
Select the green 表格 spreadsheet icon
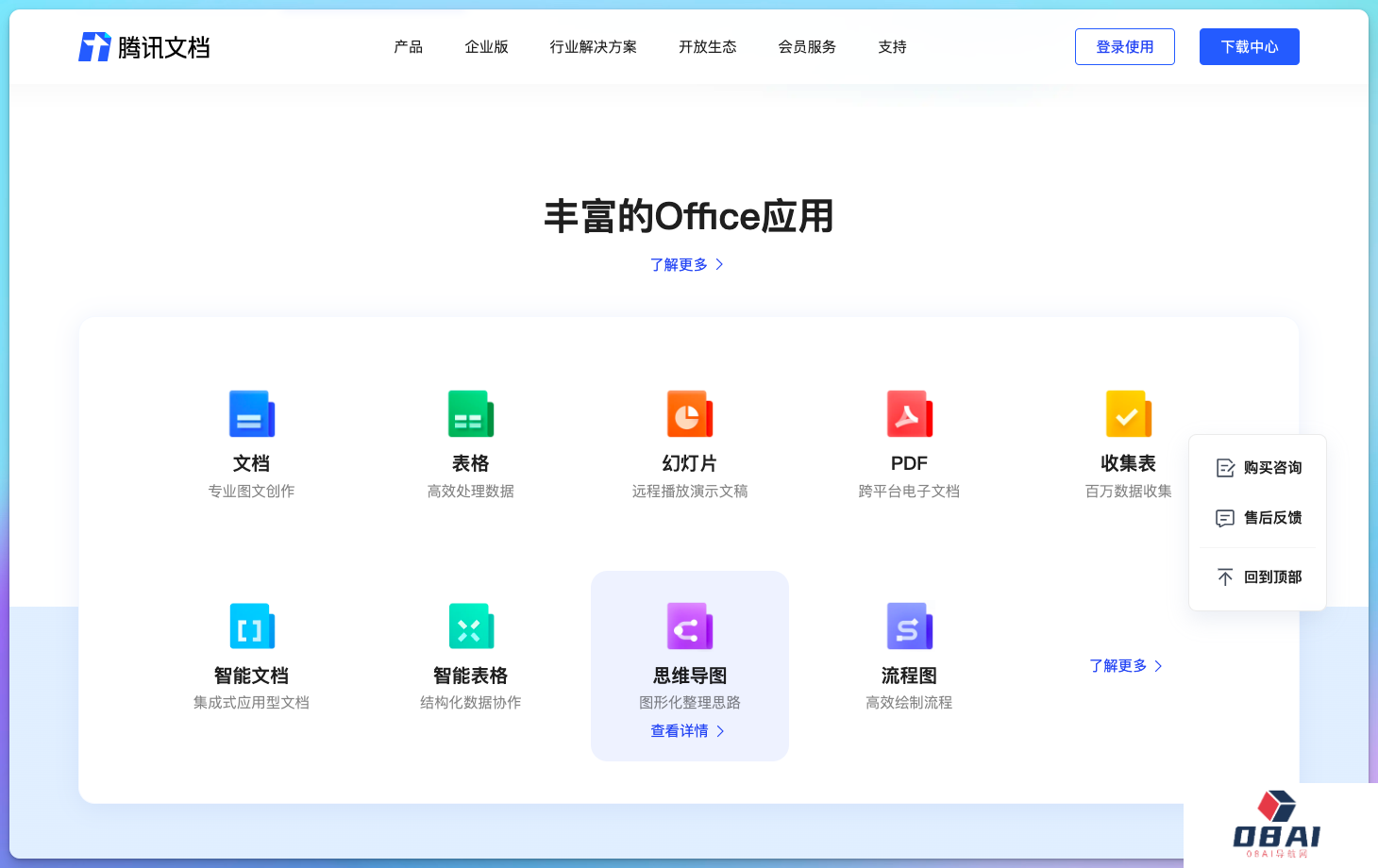point(471,414)
